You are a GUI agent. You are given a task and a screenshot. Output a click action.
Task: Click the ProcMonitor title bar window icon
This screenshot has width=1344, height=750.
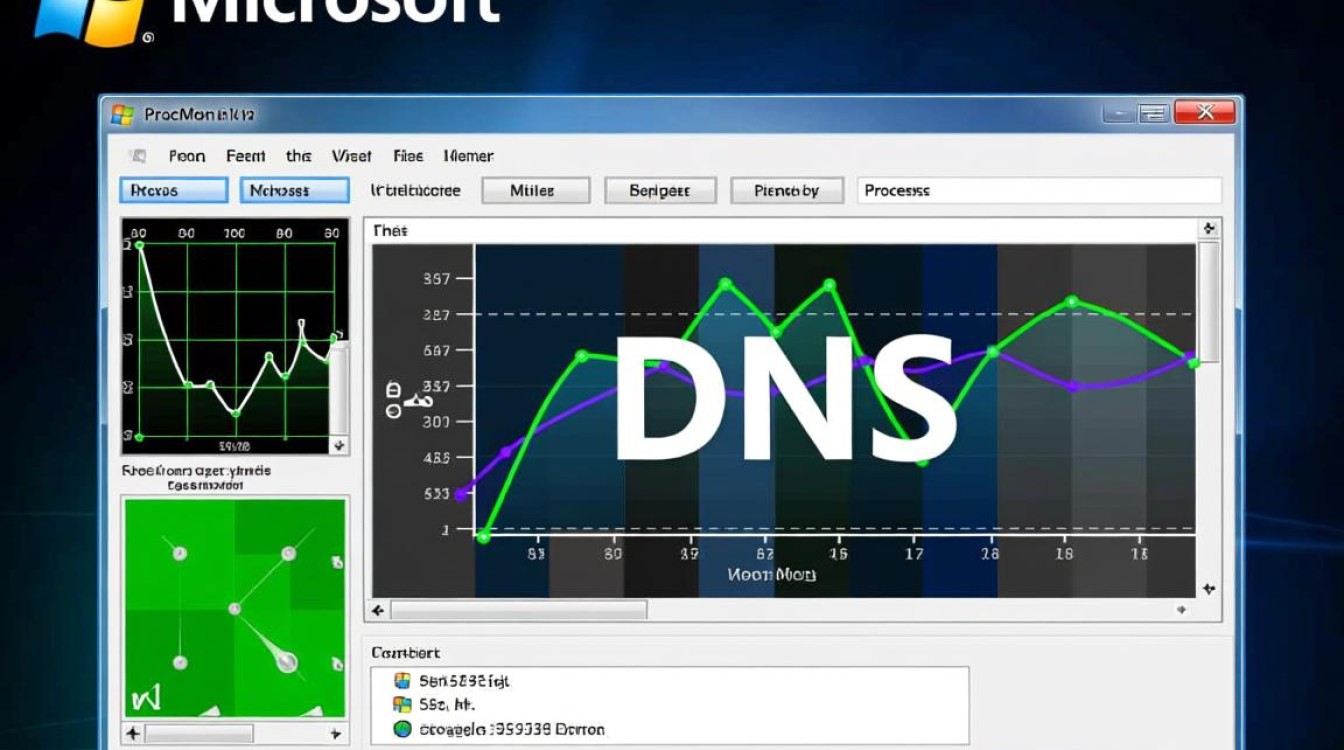(123, 115)
